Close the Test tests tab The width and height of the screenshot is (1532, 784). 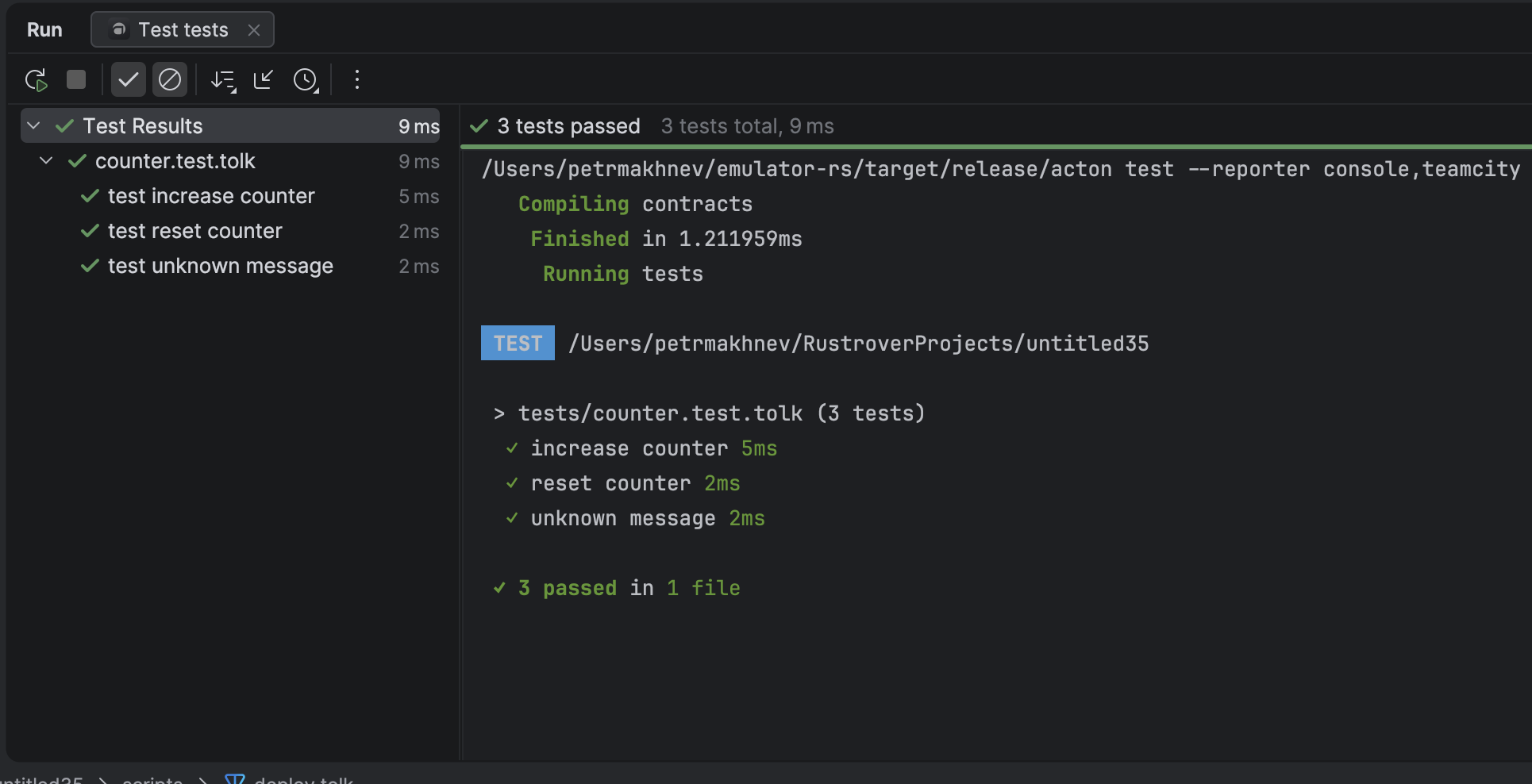pyautogui.click(x=254, y=30)
